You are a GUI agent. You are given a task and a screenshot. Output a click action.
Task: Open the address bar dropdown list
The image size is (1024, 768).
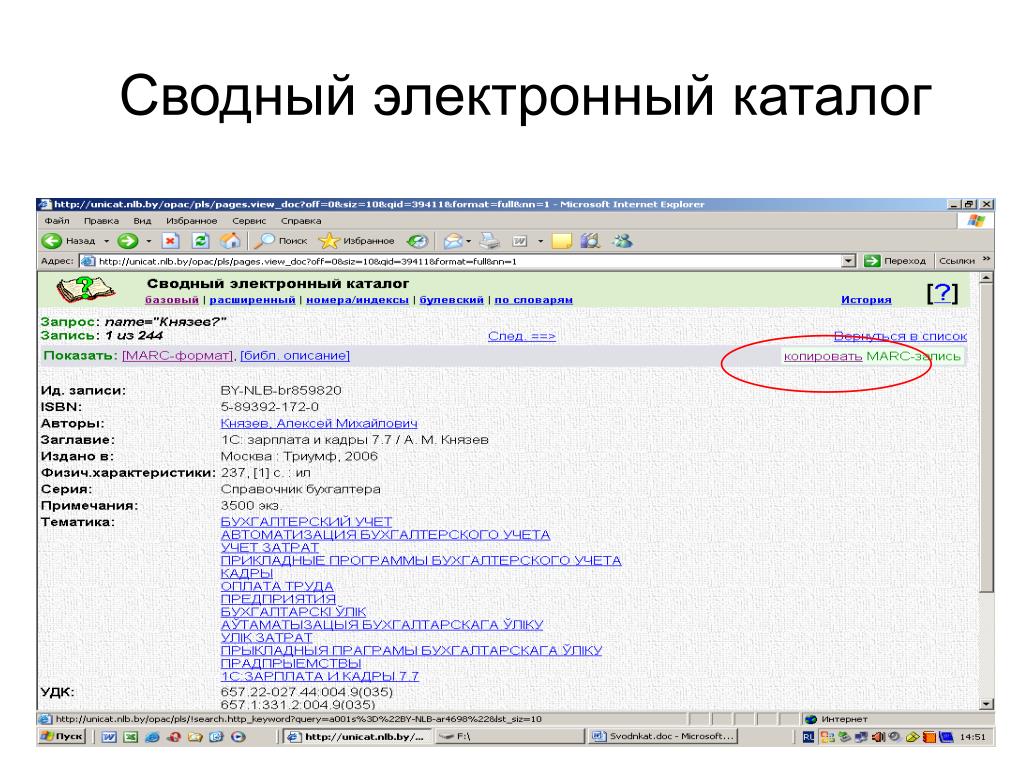coord(848,261)
